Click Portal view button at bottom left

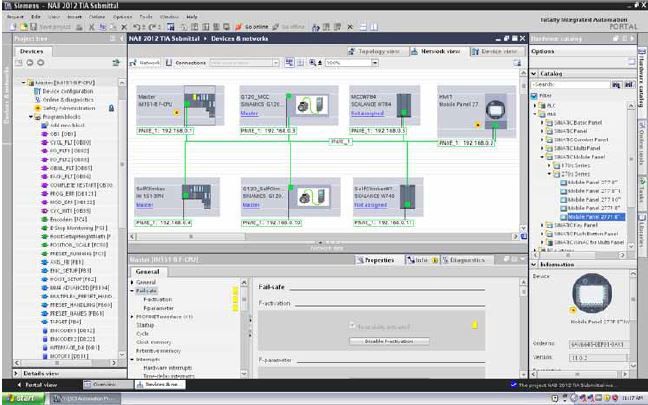pyautogui.click(x=37, y=385)
